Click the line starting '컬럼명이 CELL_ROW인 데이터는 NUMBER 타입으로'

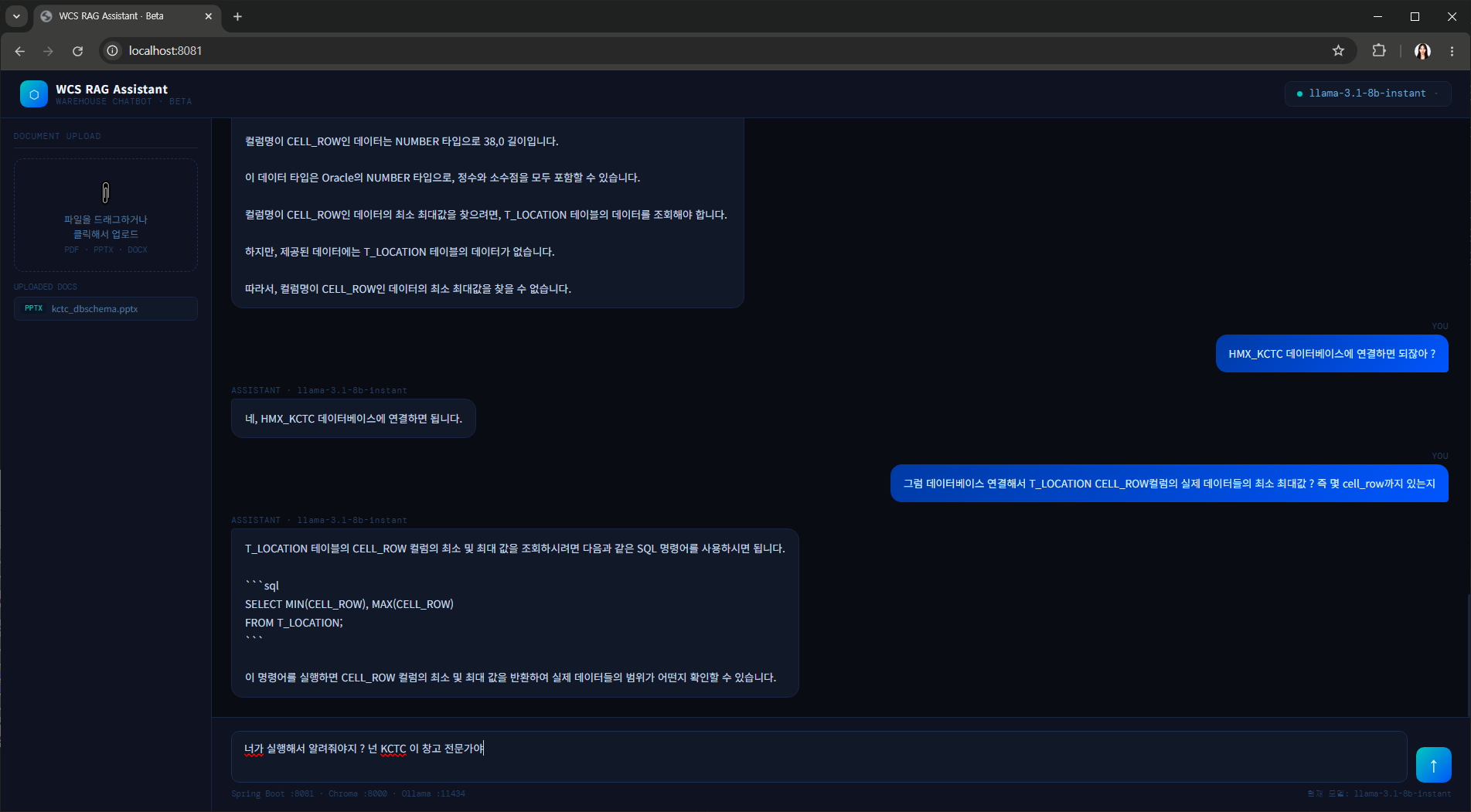point(401,141)
